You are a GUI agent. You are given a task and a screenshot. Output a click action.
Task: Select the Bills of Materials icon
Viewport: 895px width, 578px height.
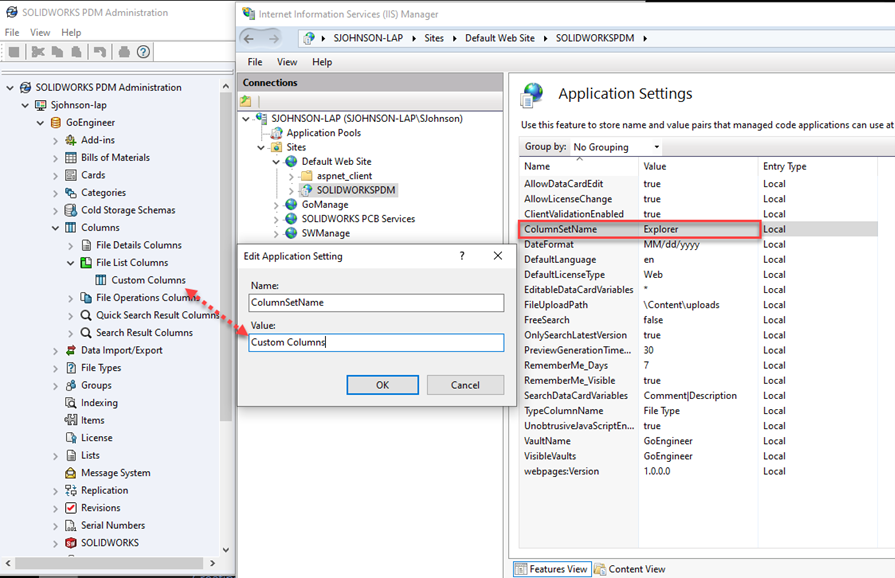coord(71,157)
